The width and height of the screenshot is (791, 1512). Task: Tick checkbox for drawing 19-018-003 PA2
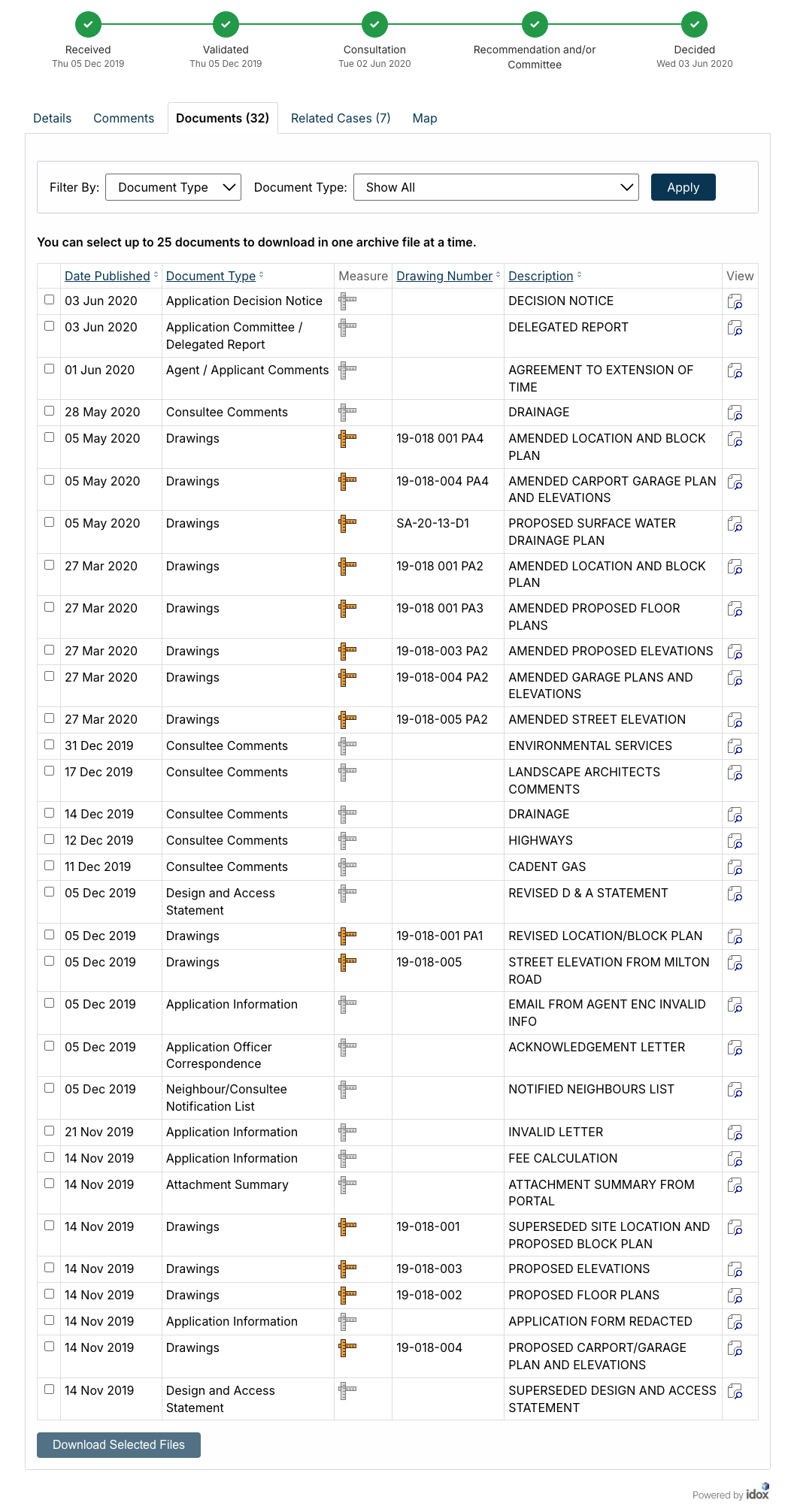[x=50, y=650]
